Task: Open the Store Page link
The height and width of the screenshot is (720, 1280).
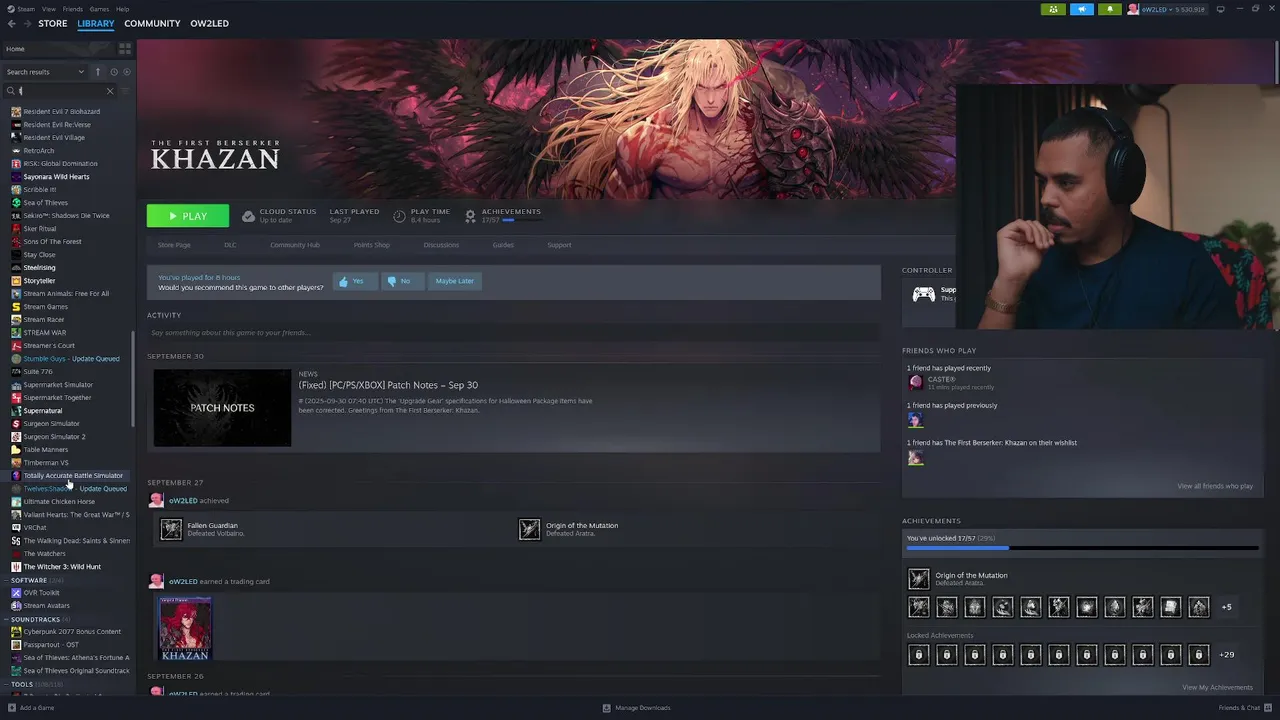Action: click(x=174, y=245)
